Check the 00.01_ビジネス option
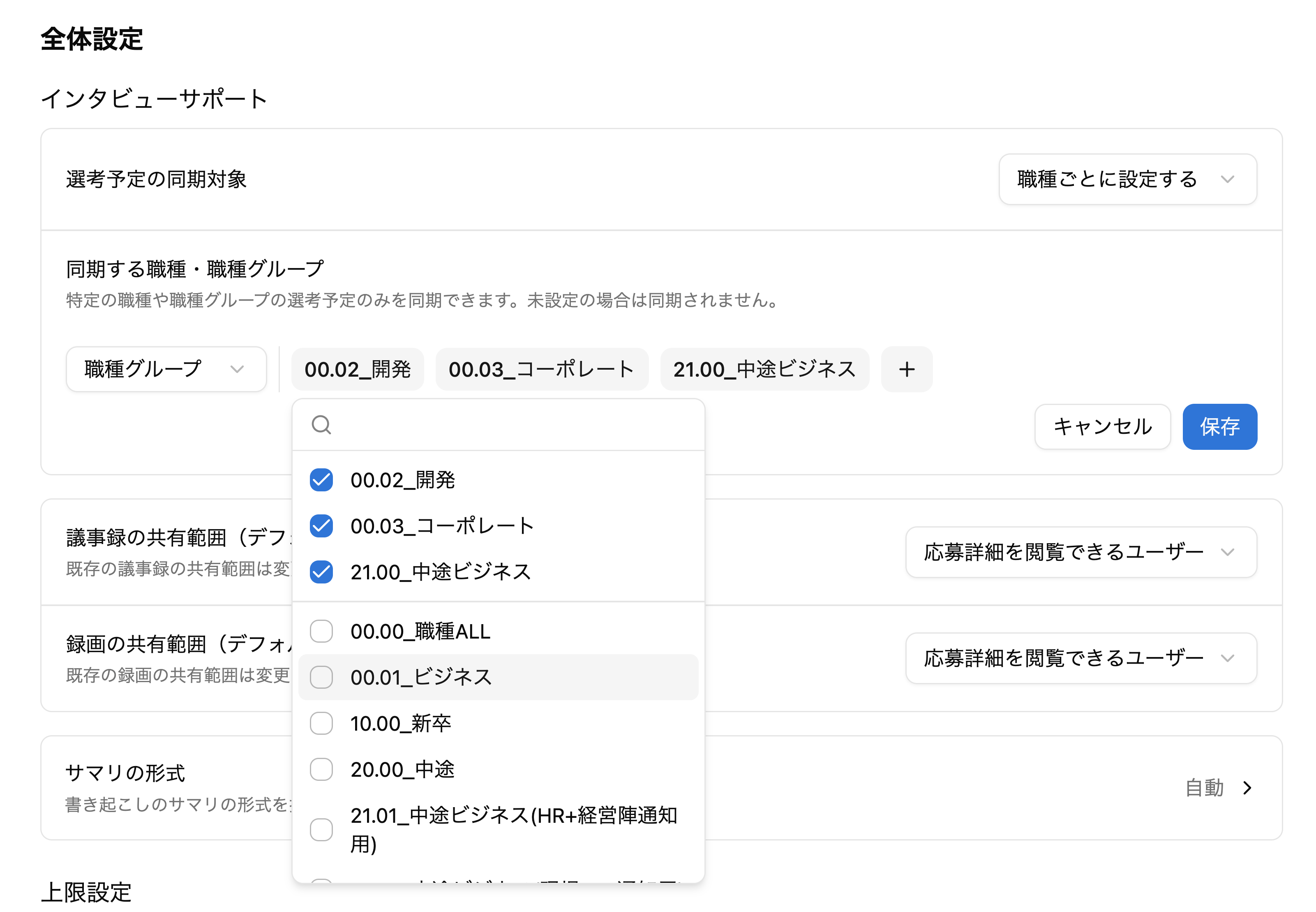This screenshot has width=1316, height=912. click(321, 677)
